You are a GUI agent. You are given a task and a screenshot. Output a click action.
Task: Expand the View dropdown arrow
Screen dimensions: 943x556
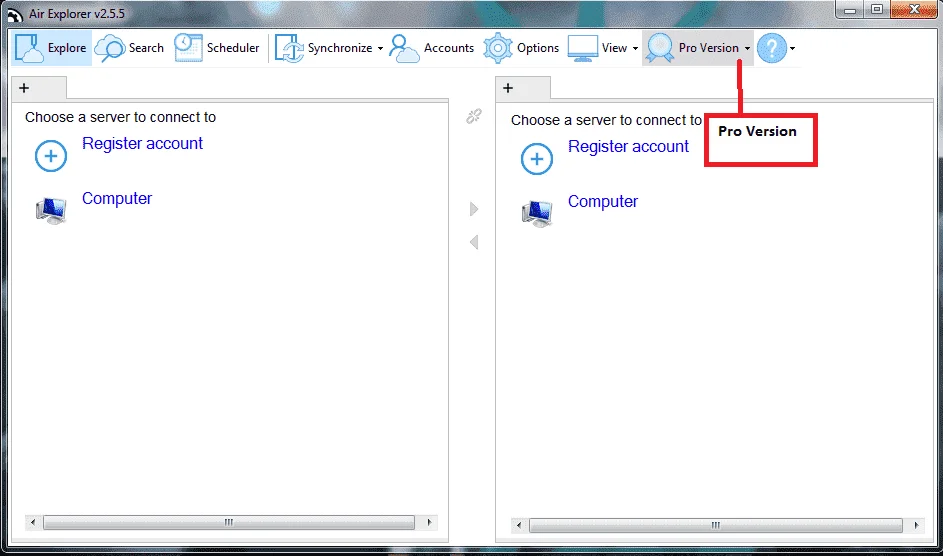coord(635,49)
